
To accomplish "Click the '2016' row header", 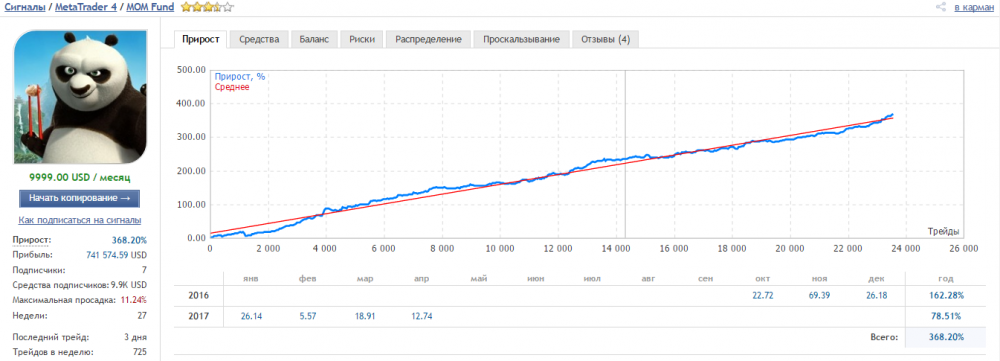I will [198, 296].
